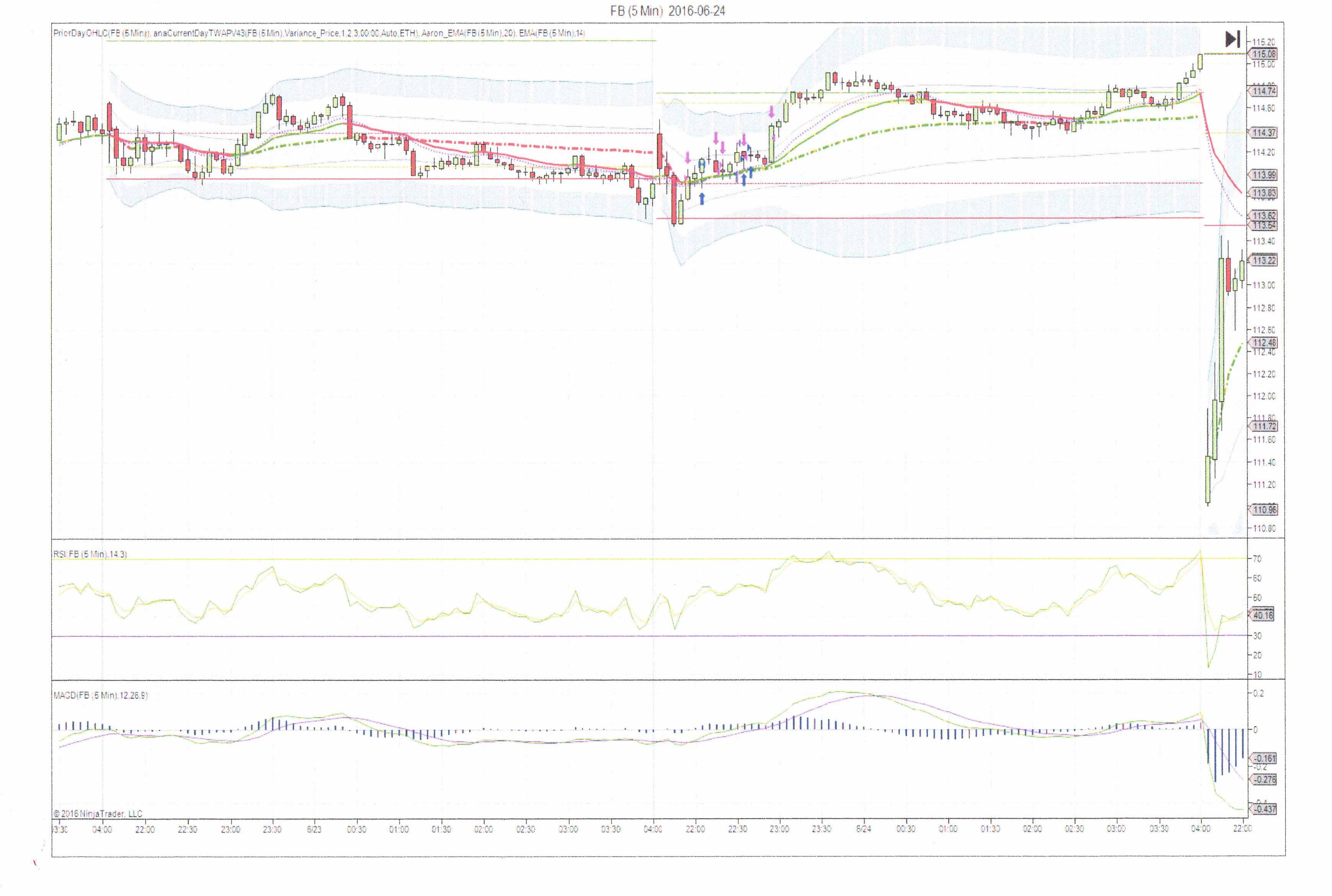Click the 114.37 price marker
This screenshot has height=896, width=1332.
point(1263,132)
